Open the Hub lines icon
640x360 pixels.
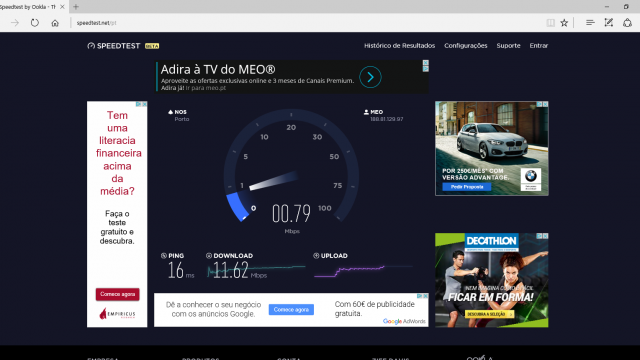pyautogui.click(x=590, y=23)
